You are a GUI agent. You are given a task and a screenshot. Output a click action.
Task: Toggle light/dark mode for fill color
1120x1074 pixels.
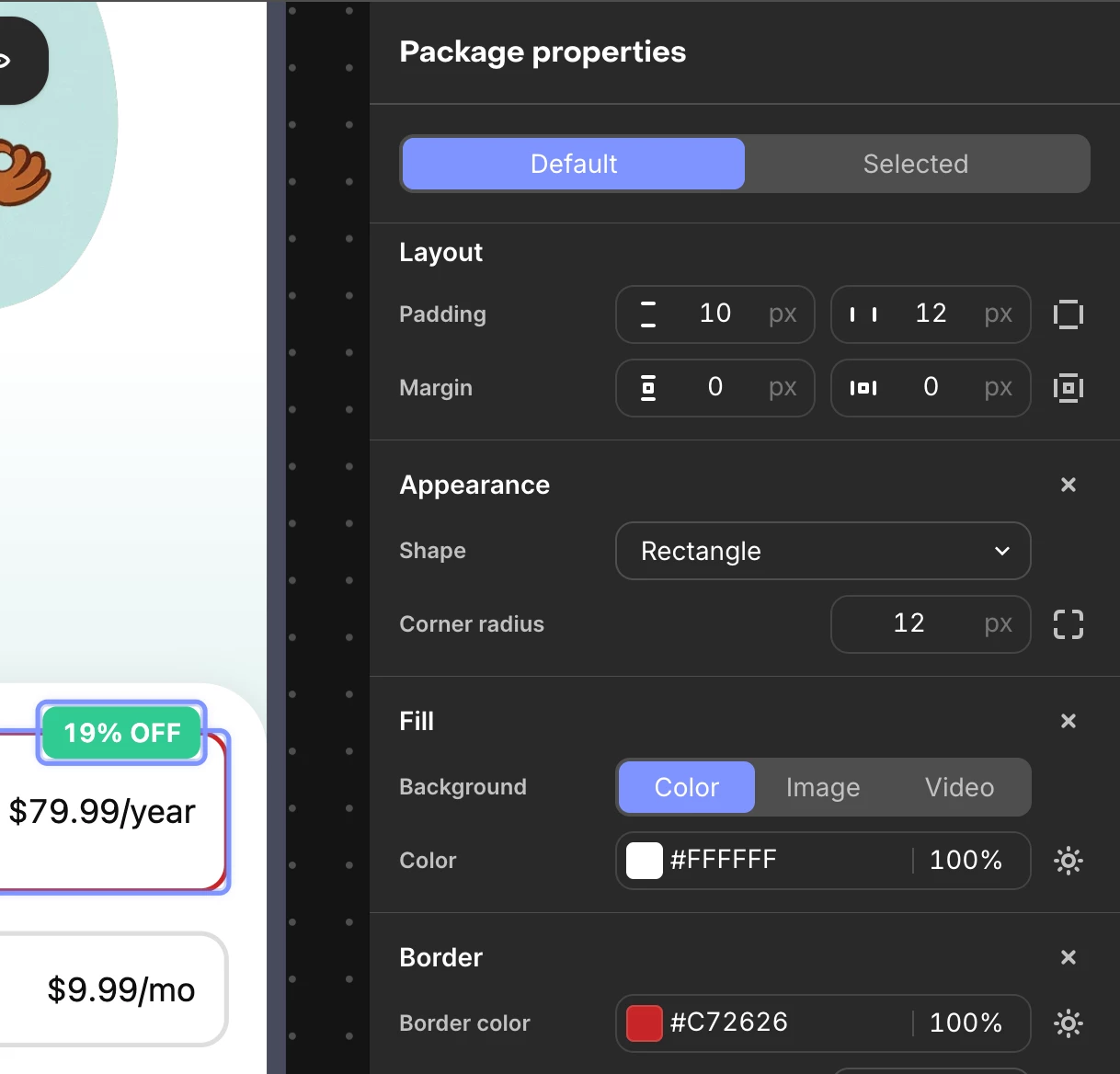1068,861
